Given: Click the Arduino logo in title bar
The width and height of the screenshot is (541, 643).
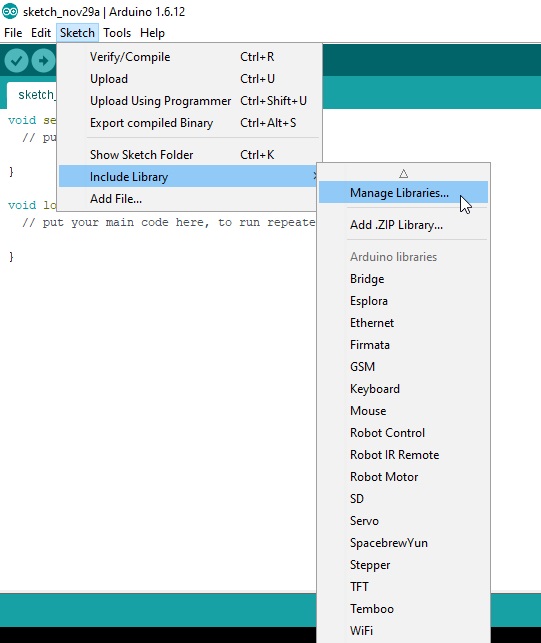Looking at the screenshot, I should coord(10,11).
